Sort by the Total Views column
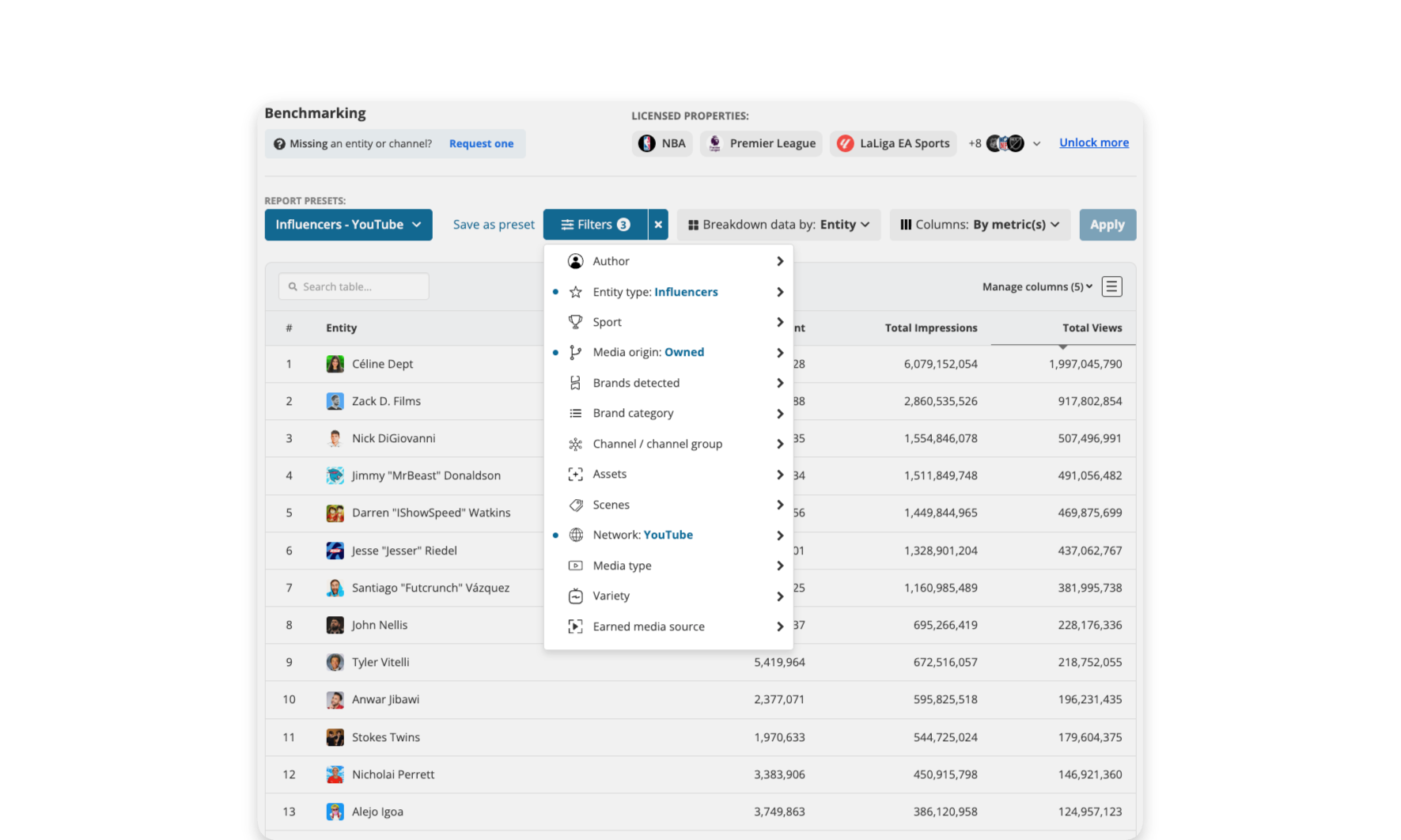The width and height of the screenshot is (1401, 840). (1092, 327)
